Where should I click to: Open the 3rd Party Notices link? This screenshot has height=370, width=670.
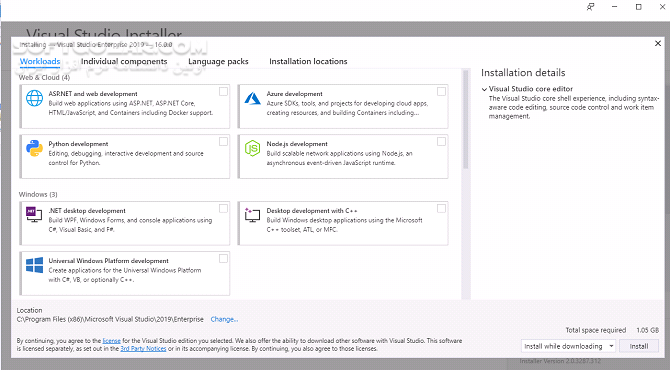click(x=143, y=349)
